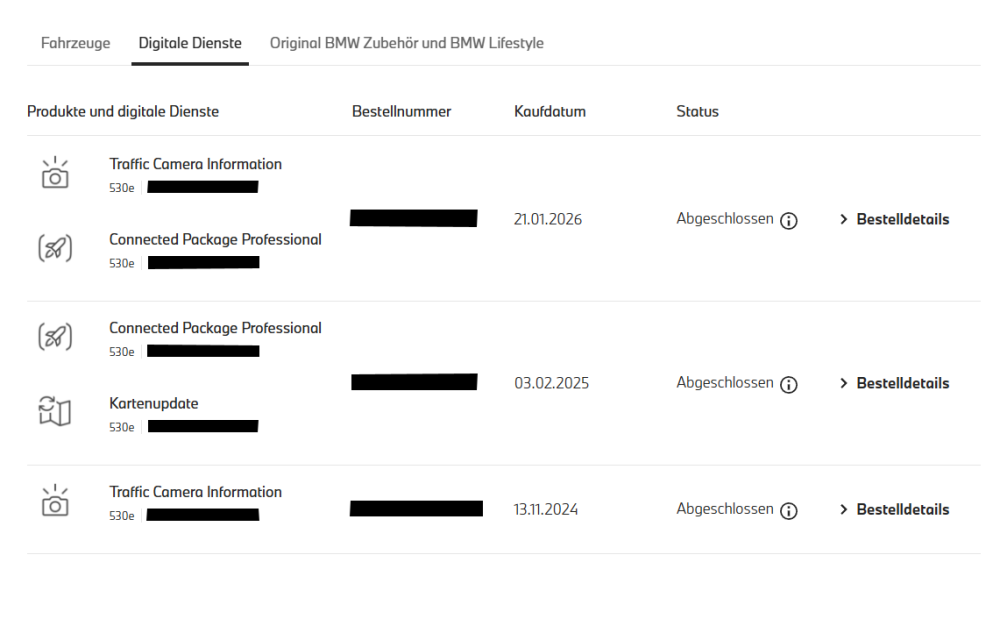
Task: Expand Bestelldetails for the 03.02.2025 order
Action: [x=894, y=384]
